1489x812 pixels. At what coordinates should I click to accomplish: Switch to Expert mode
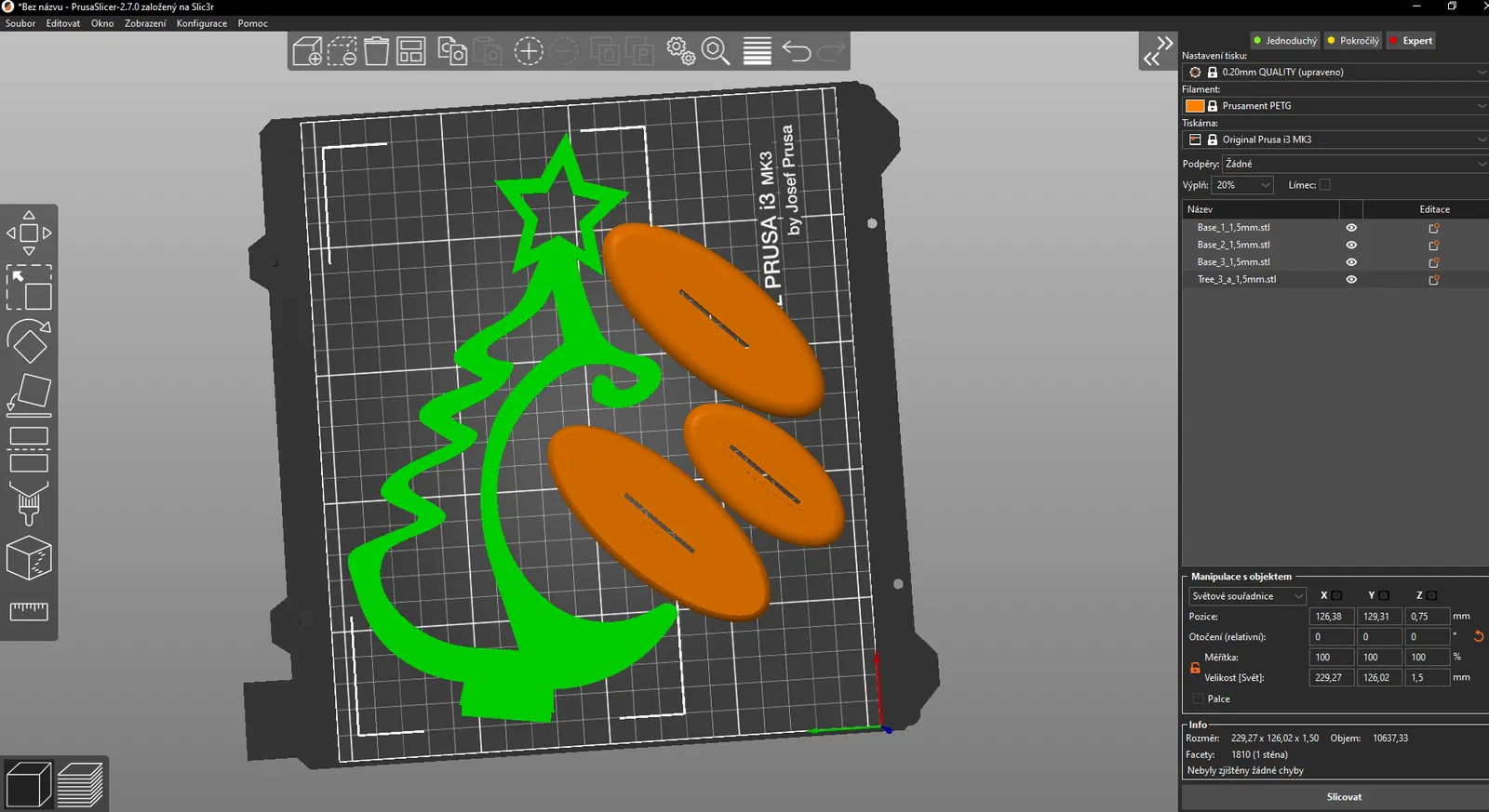pyautogui.click(x=1411, y=41)
